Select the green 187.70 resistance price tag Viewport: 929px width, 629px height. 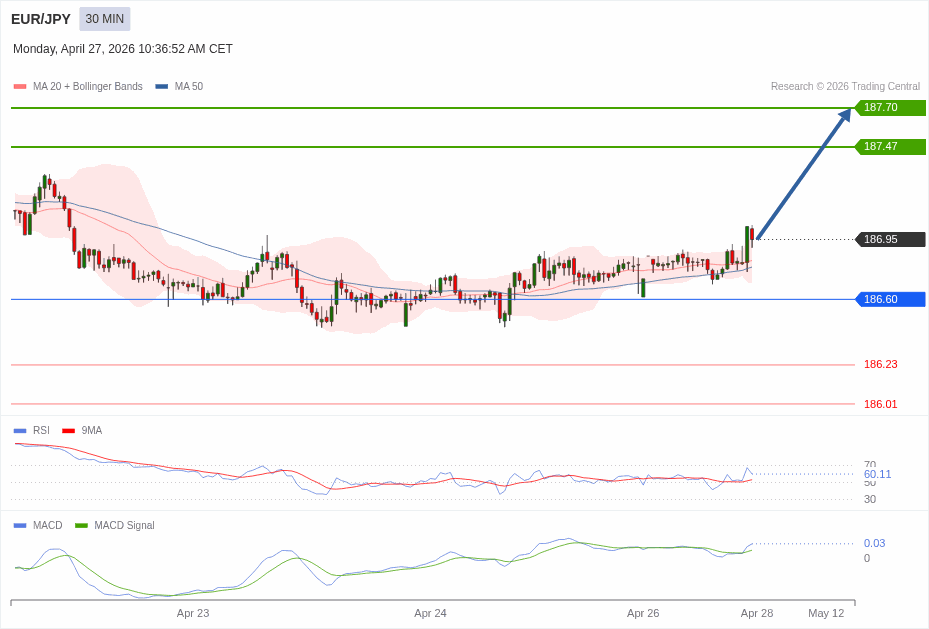click(x=890, y=108)
